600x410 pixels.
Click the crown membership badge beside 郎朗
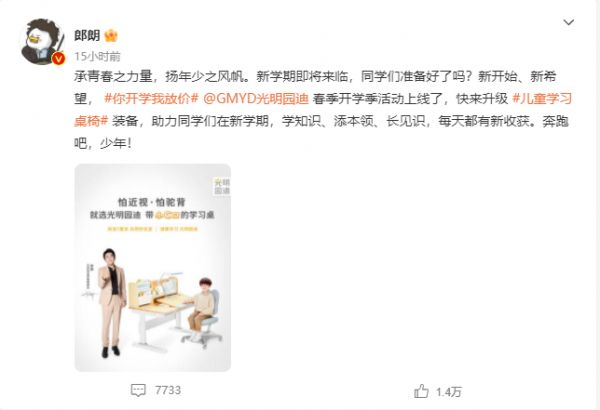pos(111,36)
